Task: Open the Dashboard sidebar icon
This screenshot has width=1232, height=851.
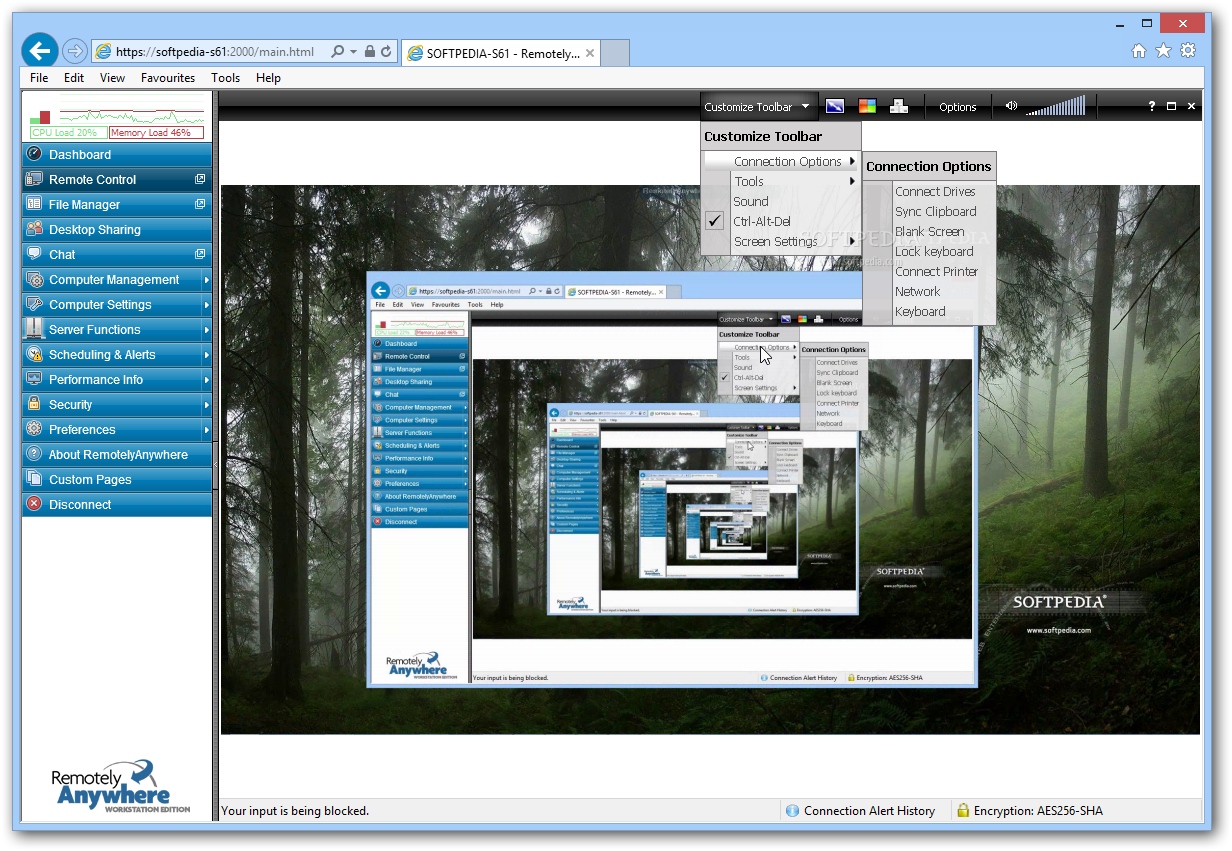Action: coord(35,154)
